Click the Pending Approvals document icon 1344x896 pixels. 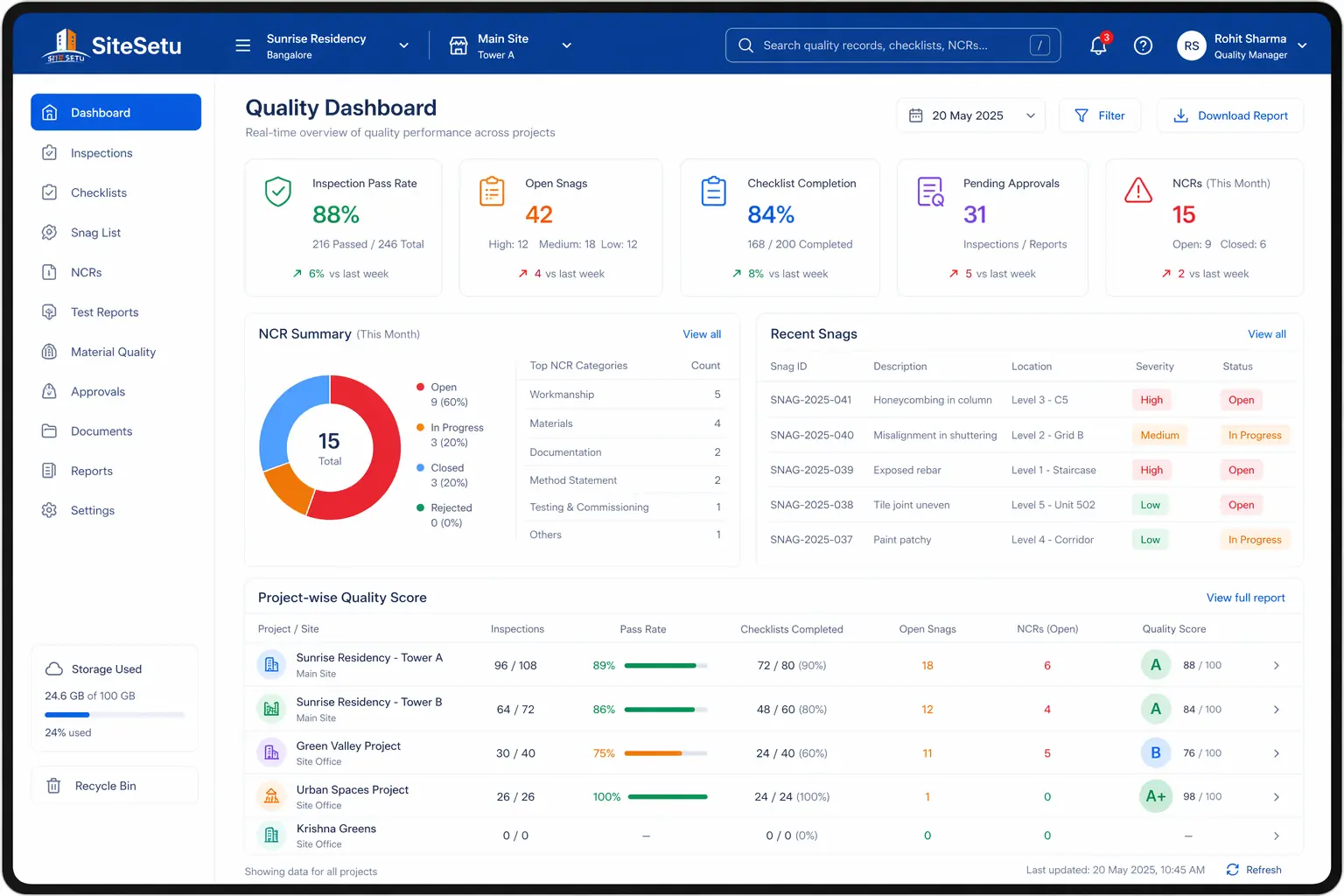(930, 192)
